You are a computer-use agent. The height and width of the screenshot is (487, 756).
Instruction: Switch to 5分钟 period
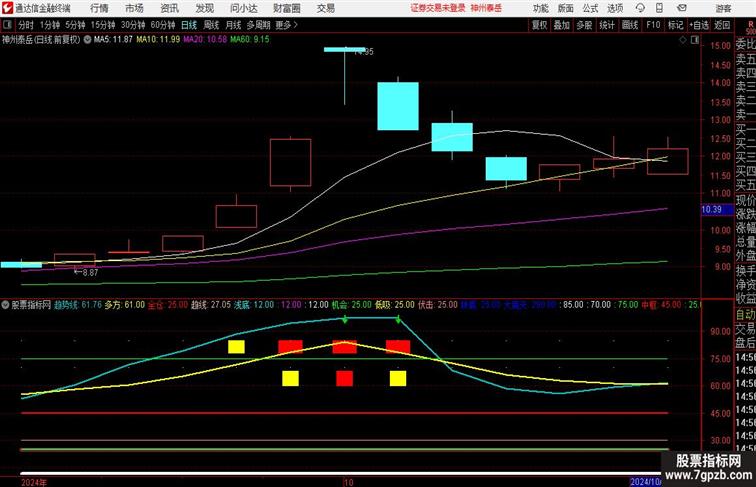tap(75, 25)
